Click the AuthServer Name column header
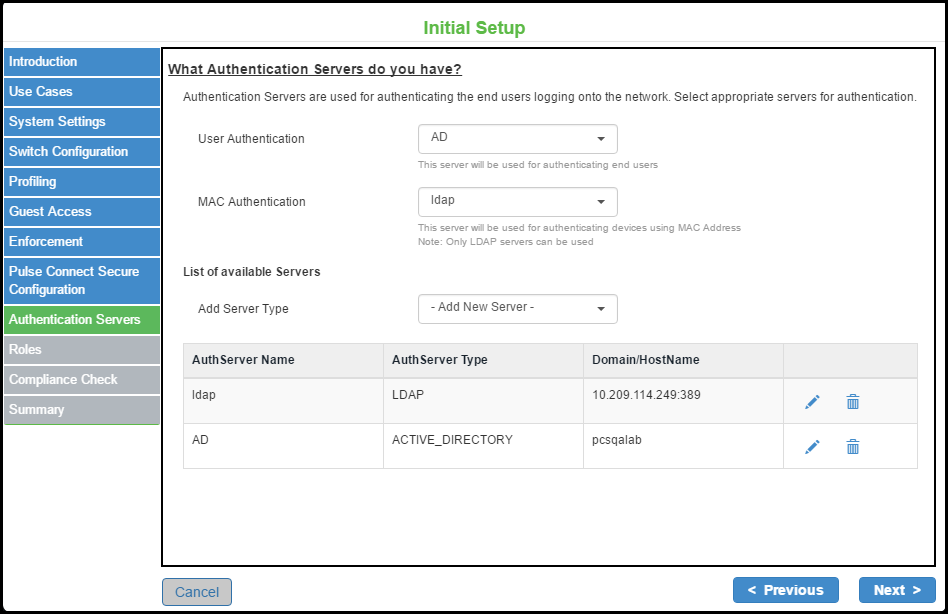 click(x=243, y=360)
